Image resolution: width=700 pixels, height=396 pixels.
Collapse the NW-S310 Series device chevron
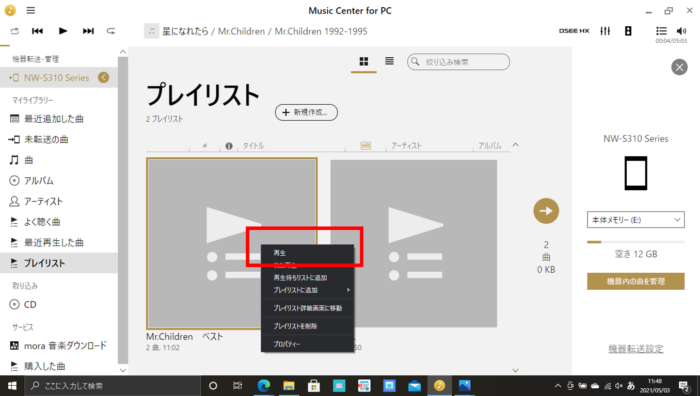[x=103, y=77]
